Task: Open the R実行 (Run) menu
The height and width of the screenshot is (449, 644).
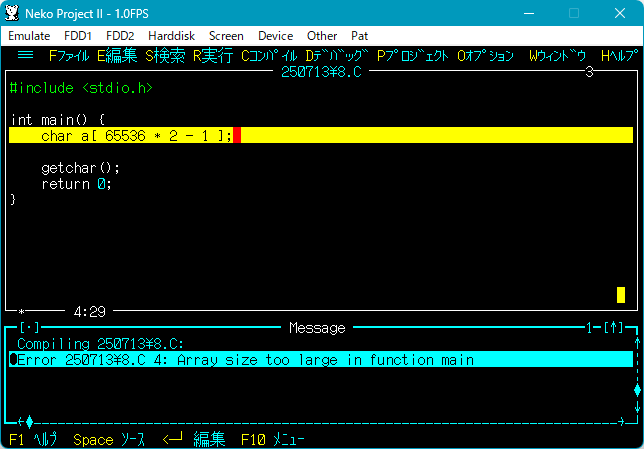Action: (x=213, y=55)
